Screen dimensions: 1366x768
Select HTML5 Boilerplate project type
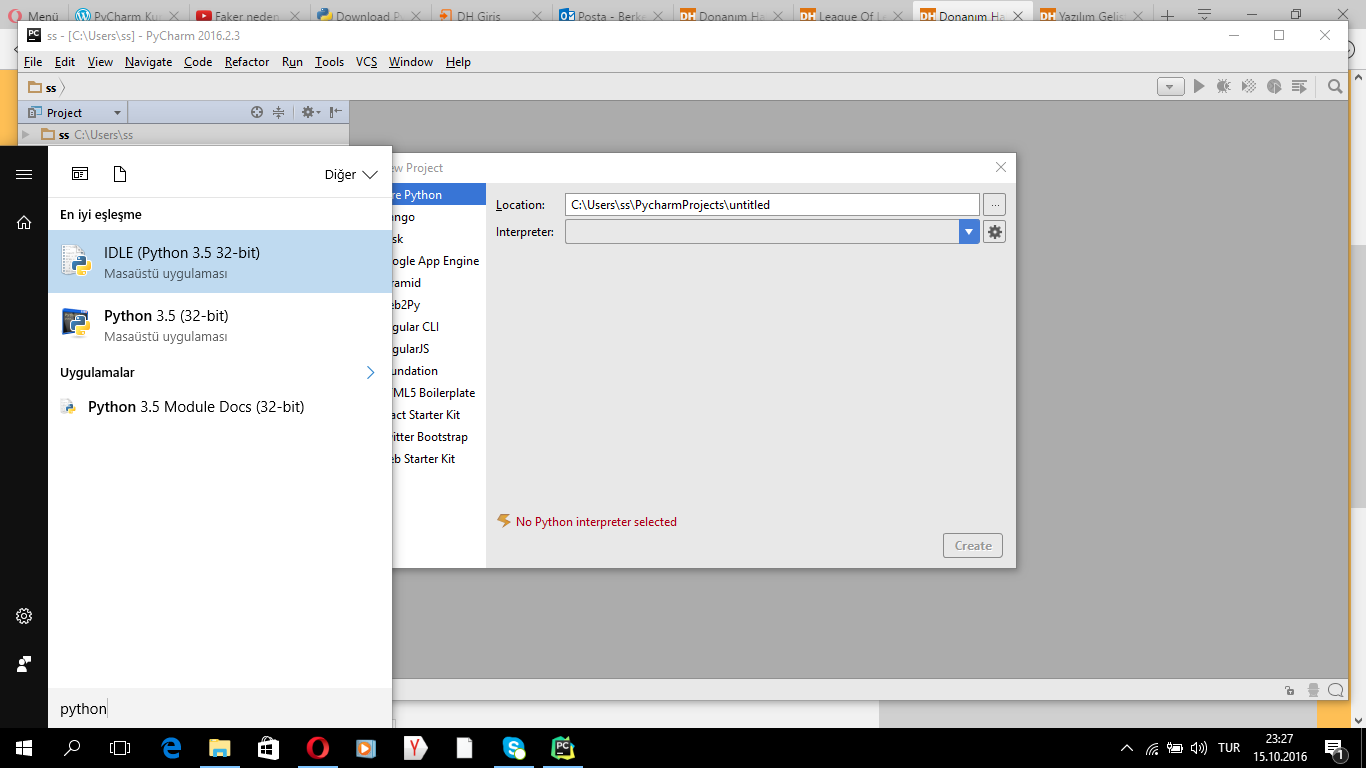[436, 393]
